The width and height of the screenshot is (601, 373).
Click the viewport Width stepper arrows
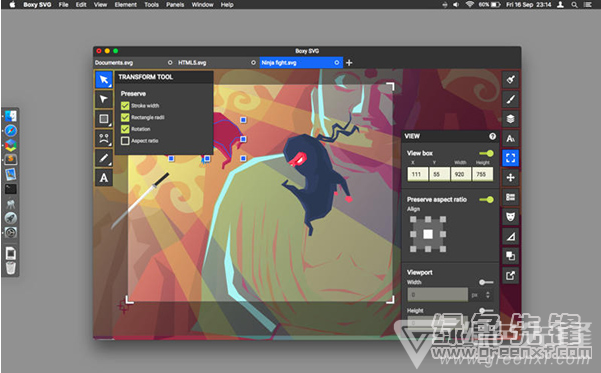click(488, 295)
